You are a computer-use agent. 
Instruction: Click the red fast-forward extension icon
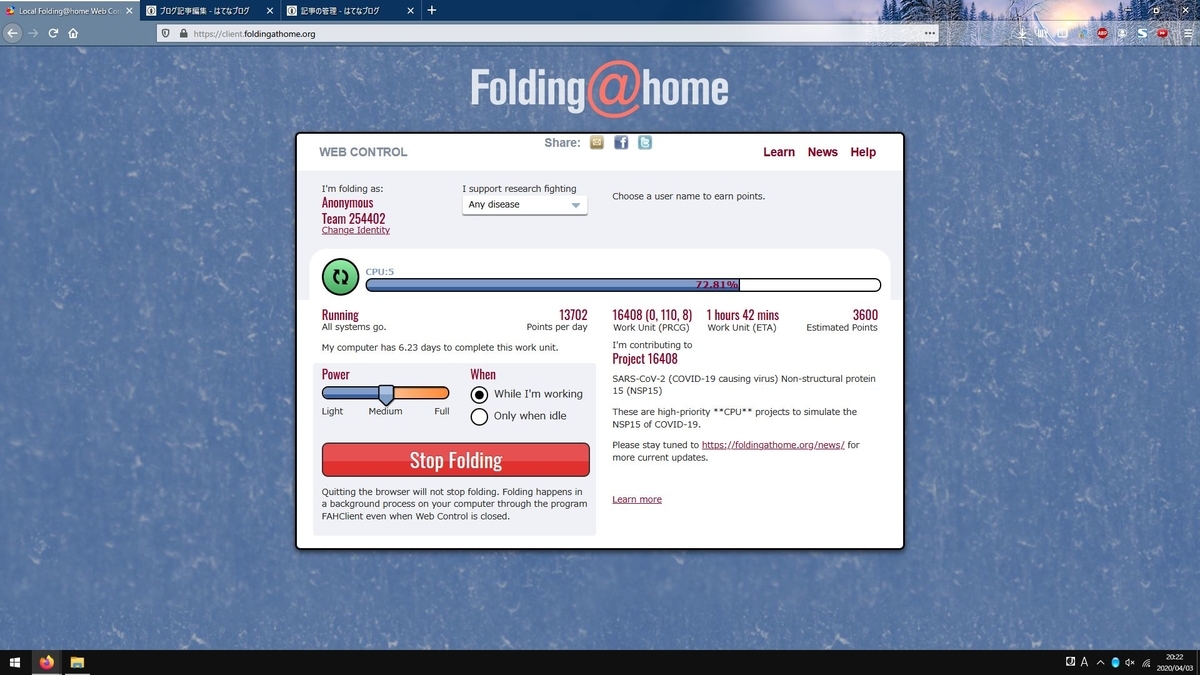[x=1162, y=33]
